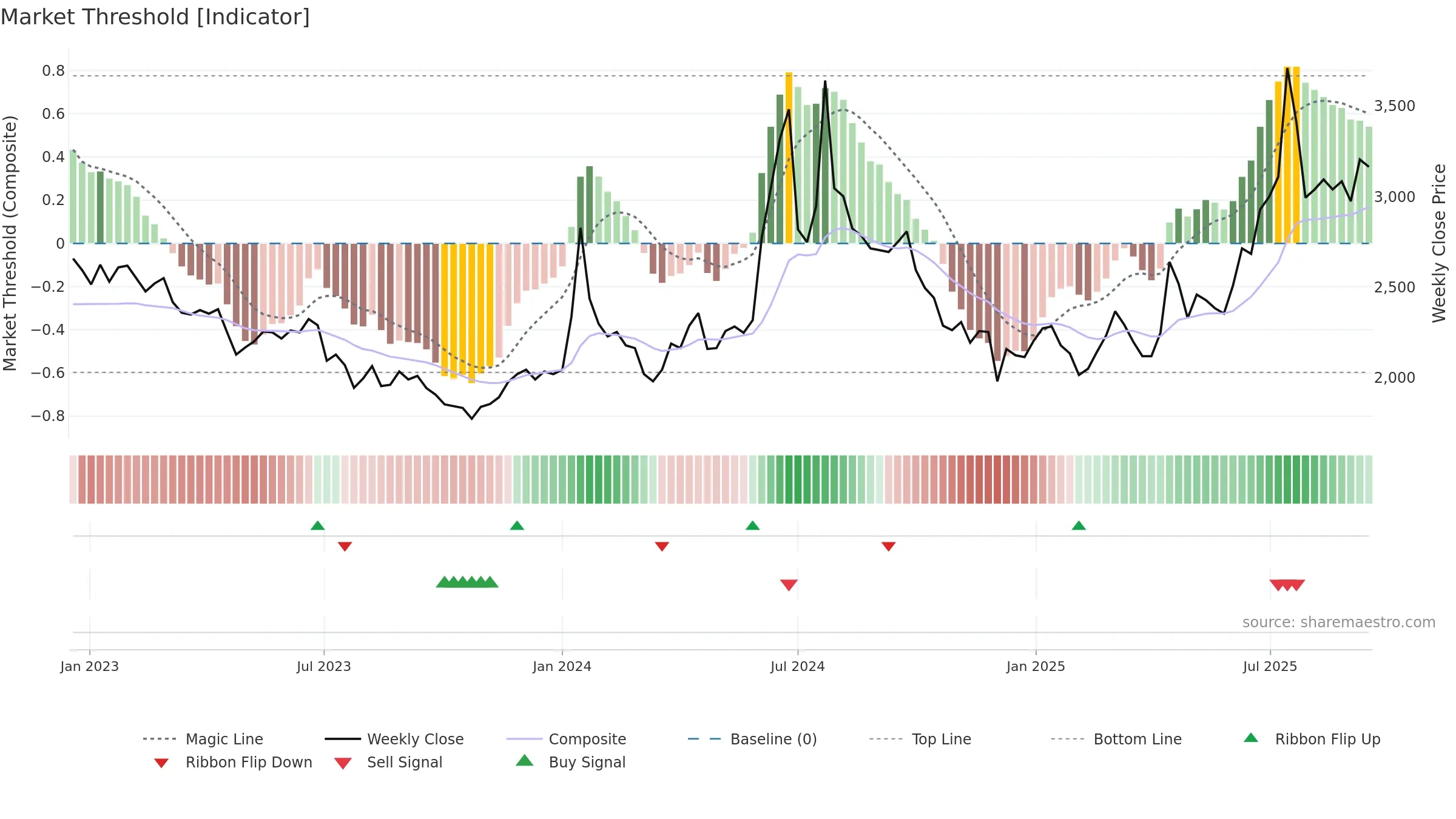The image size is (1456, 819).
Task: Toggle the Buy Signal legend entry
Action: [570, 762]
